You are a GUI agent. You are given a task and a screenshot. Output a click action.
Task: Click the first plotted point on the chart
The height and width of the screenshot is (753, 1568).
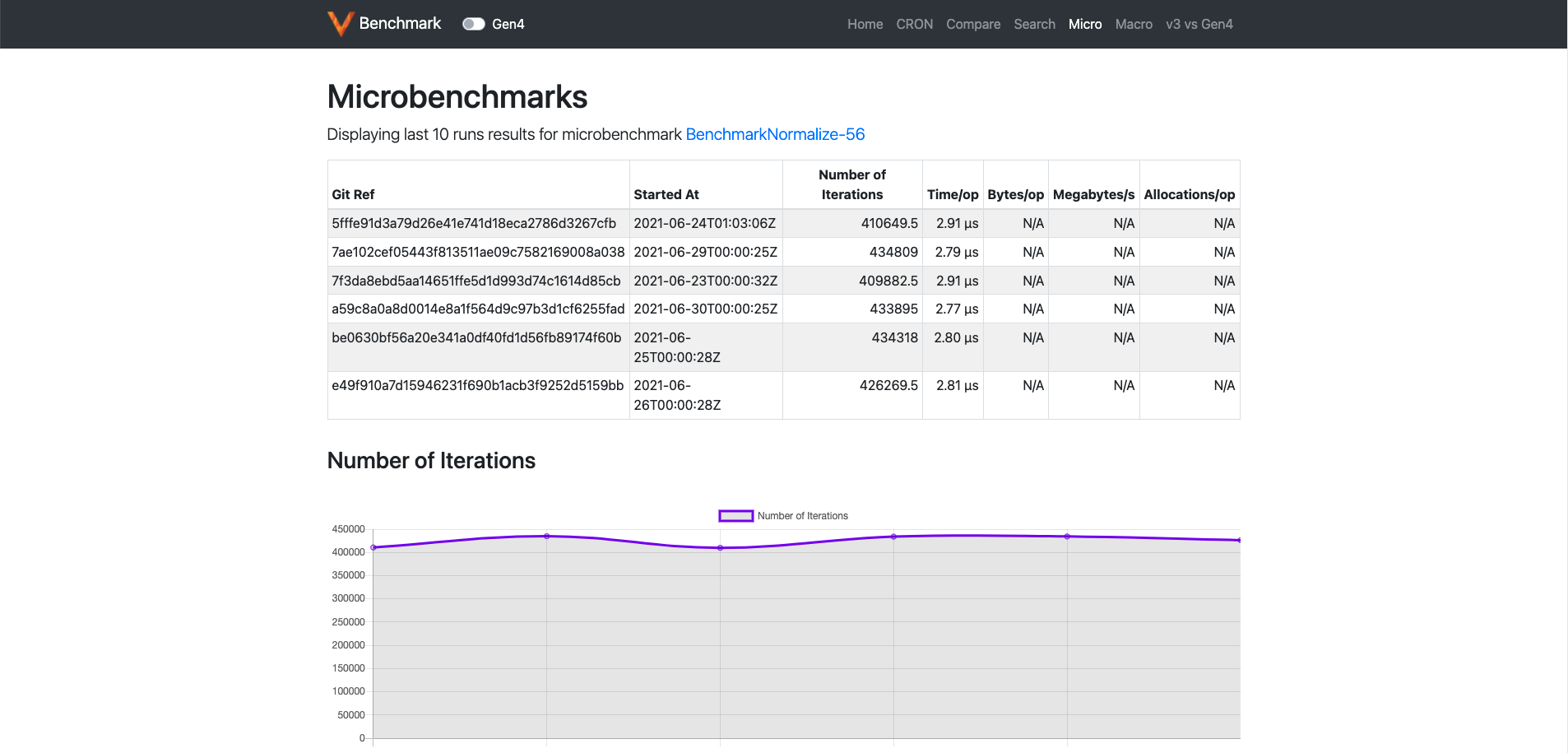pos(373,546)
